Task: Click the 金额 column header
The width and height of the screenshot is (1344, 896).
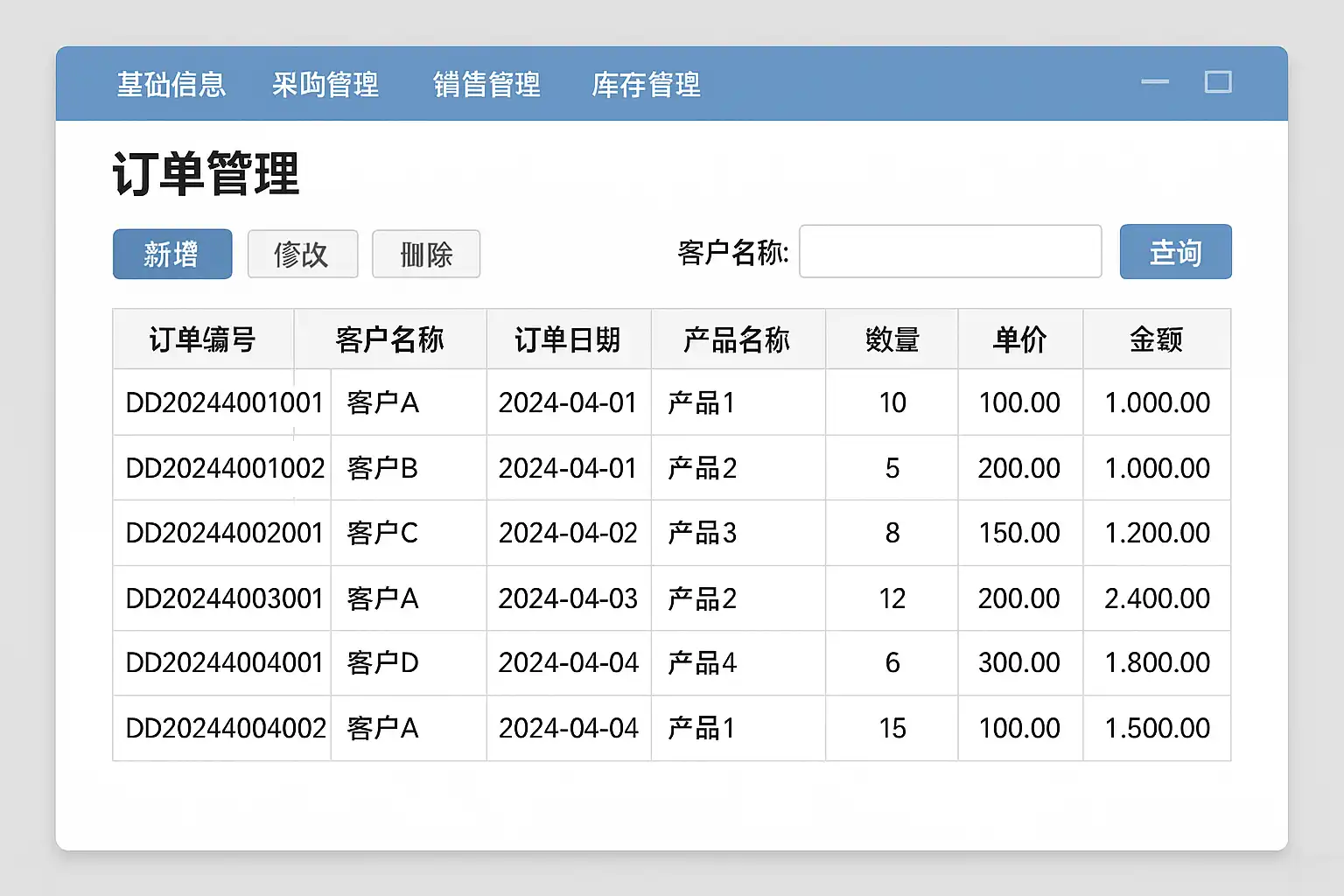Action: [1156, 339]
